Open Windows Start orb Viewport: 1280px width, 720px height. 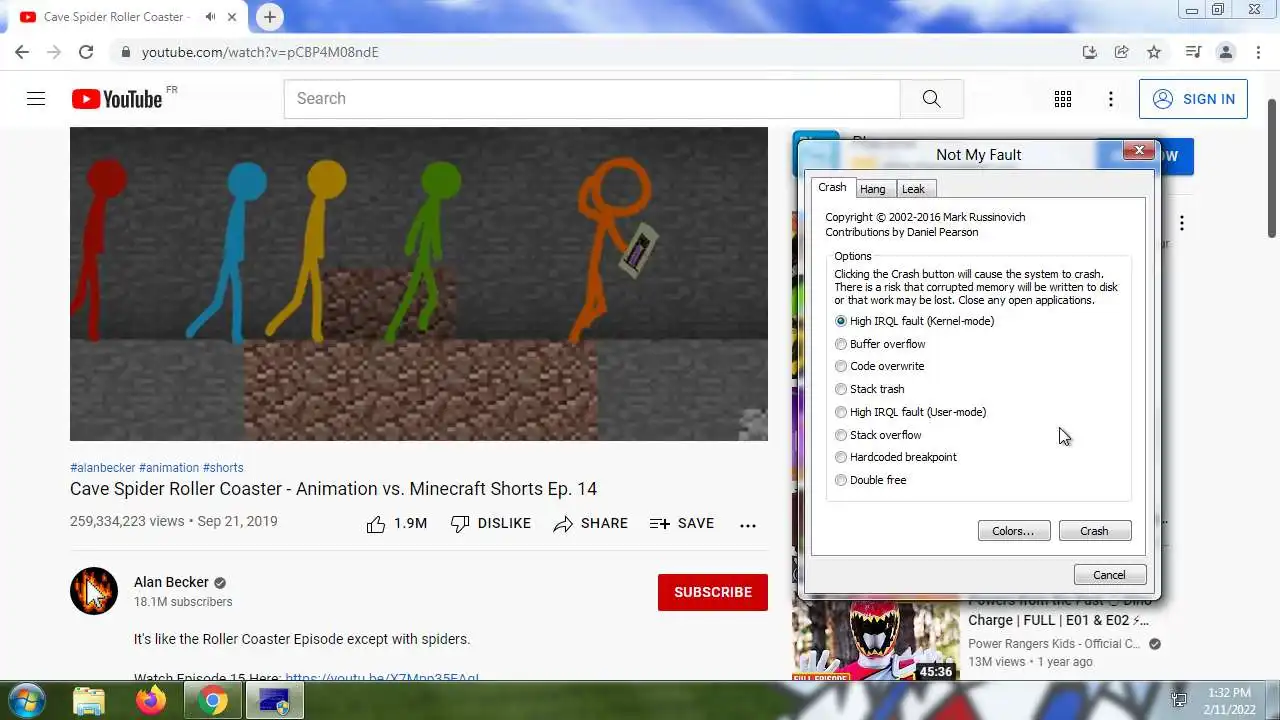pyautogui.click(x=27, y=700)
